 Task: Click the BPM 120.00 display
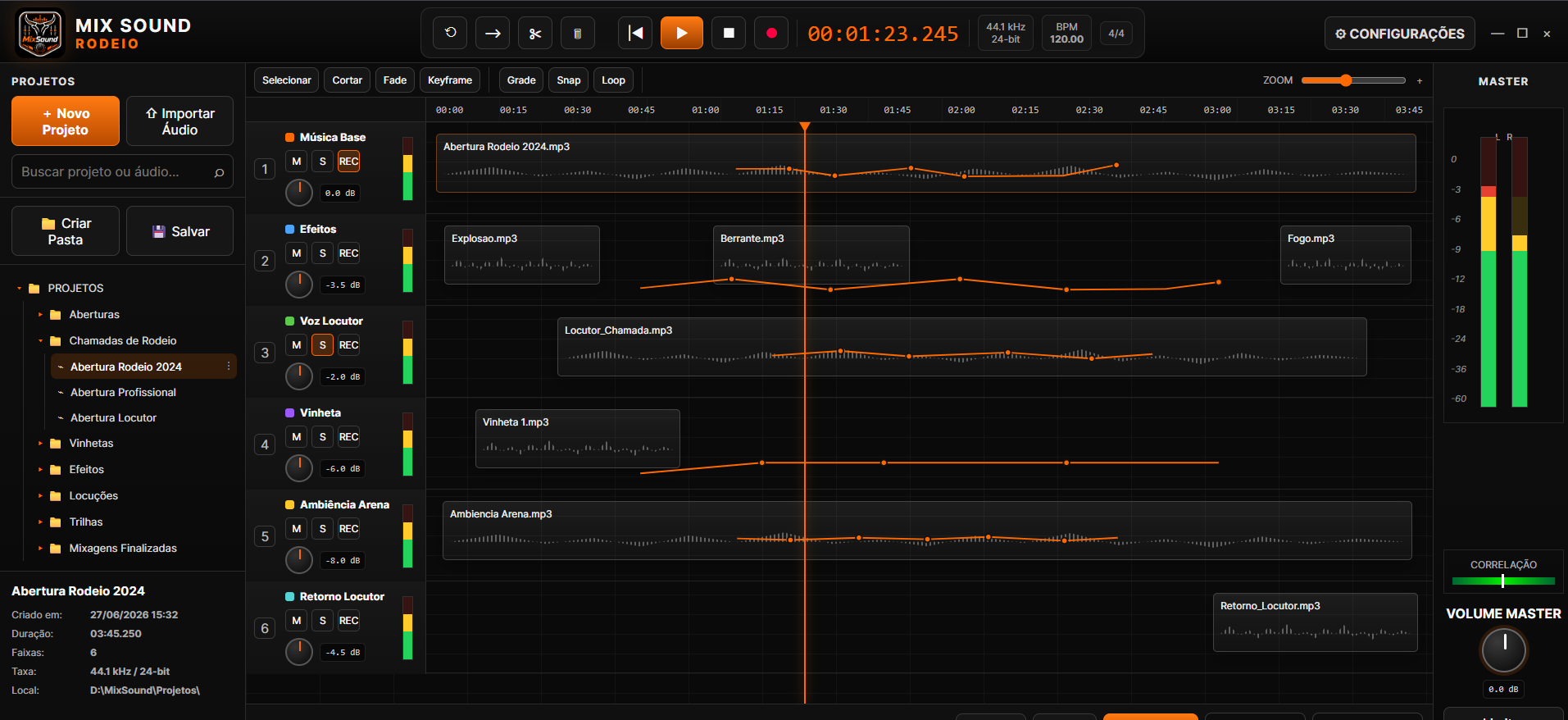tap(1066, 34)
